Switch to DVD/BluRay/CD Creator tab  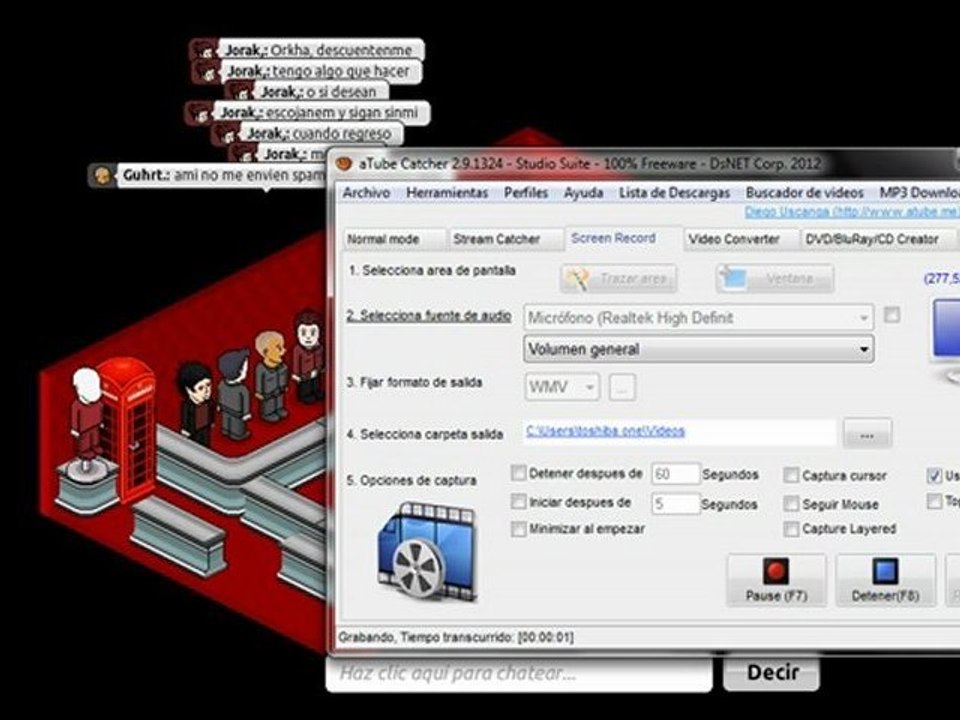(x=878, y=239)
